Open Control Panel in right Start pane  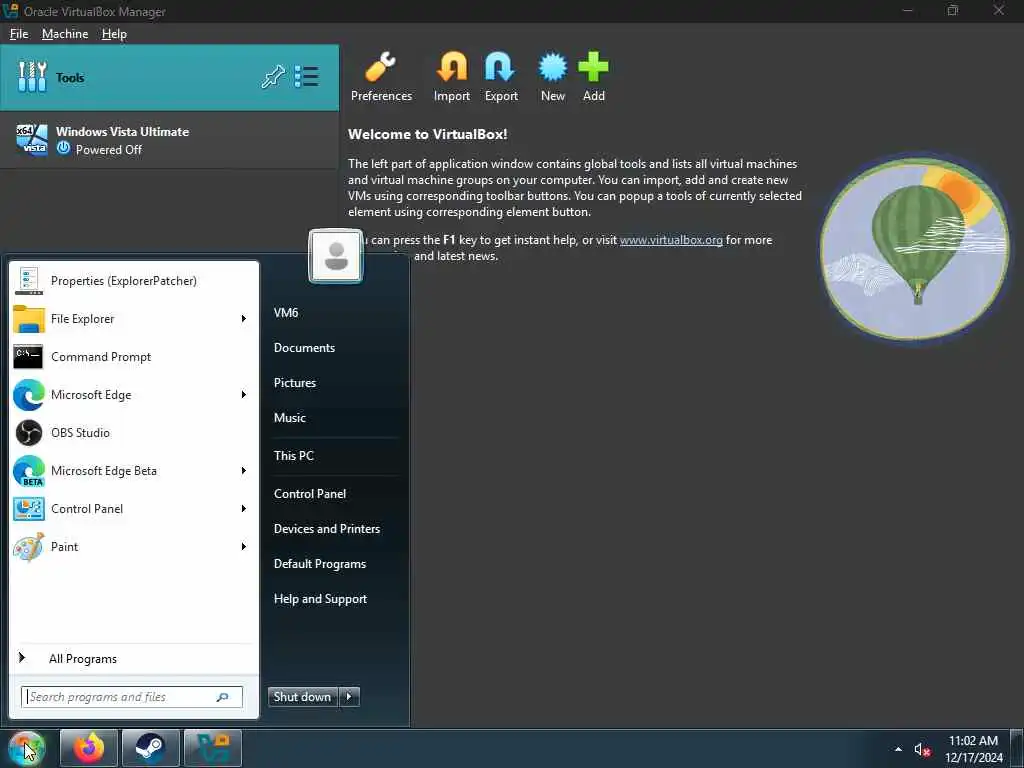310,494
